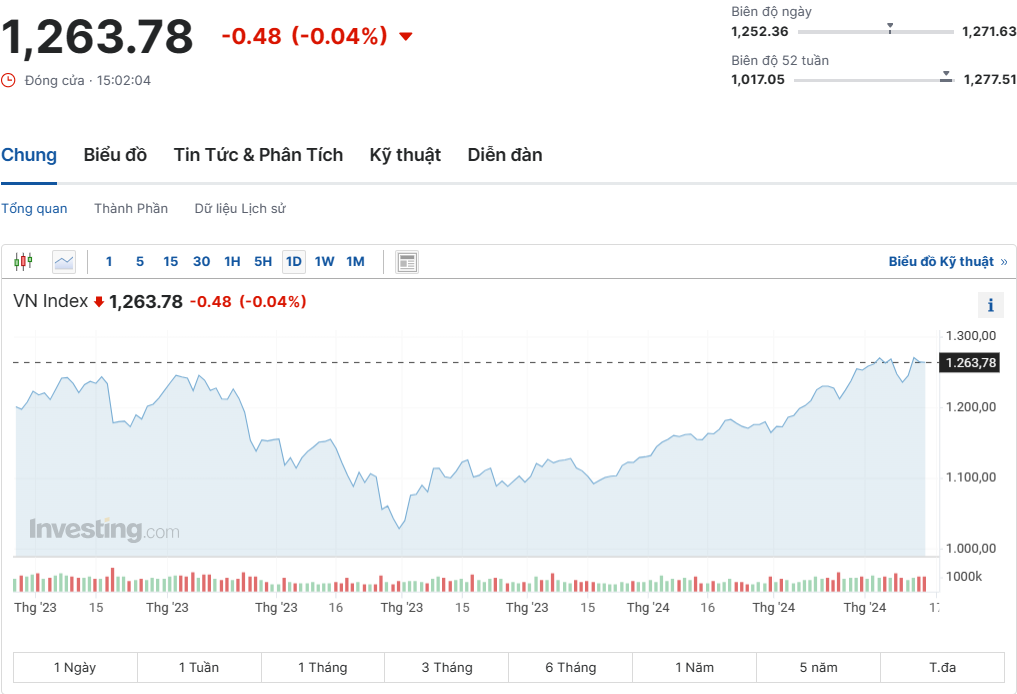Select the 1 Năm time range
The width and height of the screenshot is (1017, 694).
point(694,667)
